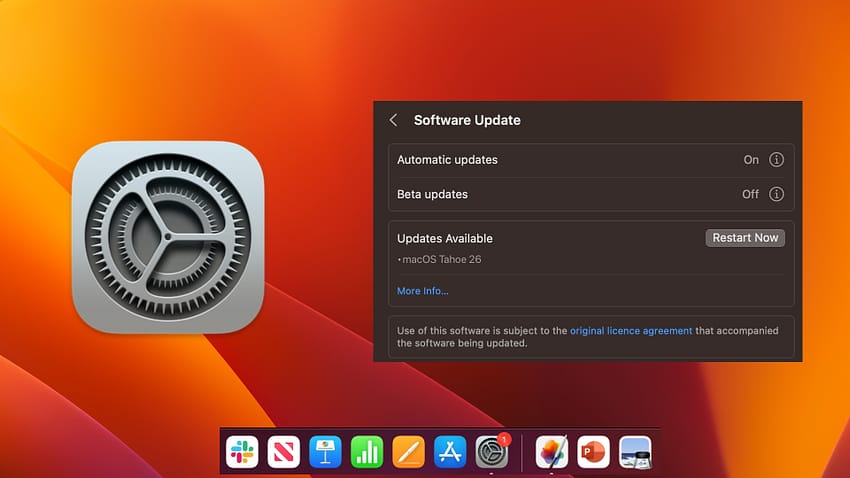Viewport: 850px width, 478px height.
Task: Show Automatic updates info details
Action: pyautogui.click(x=776, y=159)
